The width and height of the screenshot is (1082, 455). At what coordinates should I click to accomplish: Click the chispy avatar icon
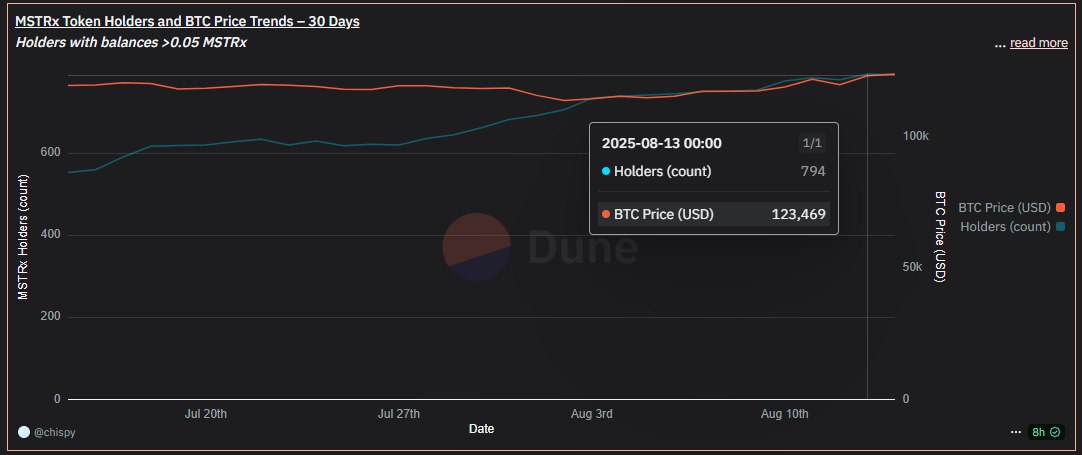(24, 432)
